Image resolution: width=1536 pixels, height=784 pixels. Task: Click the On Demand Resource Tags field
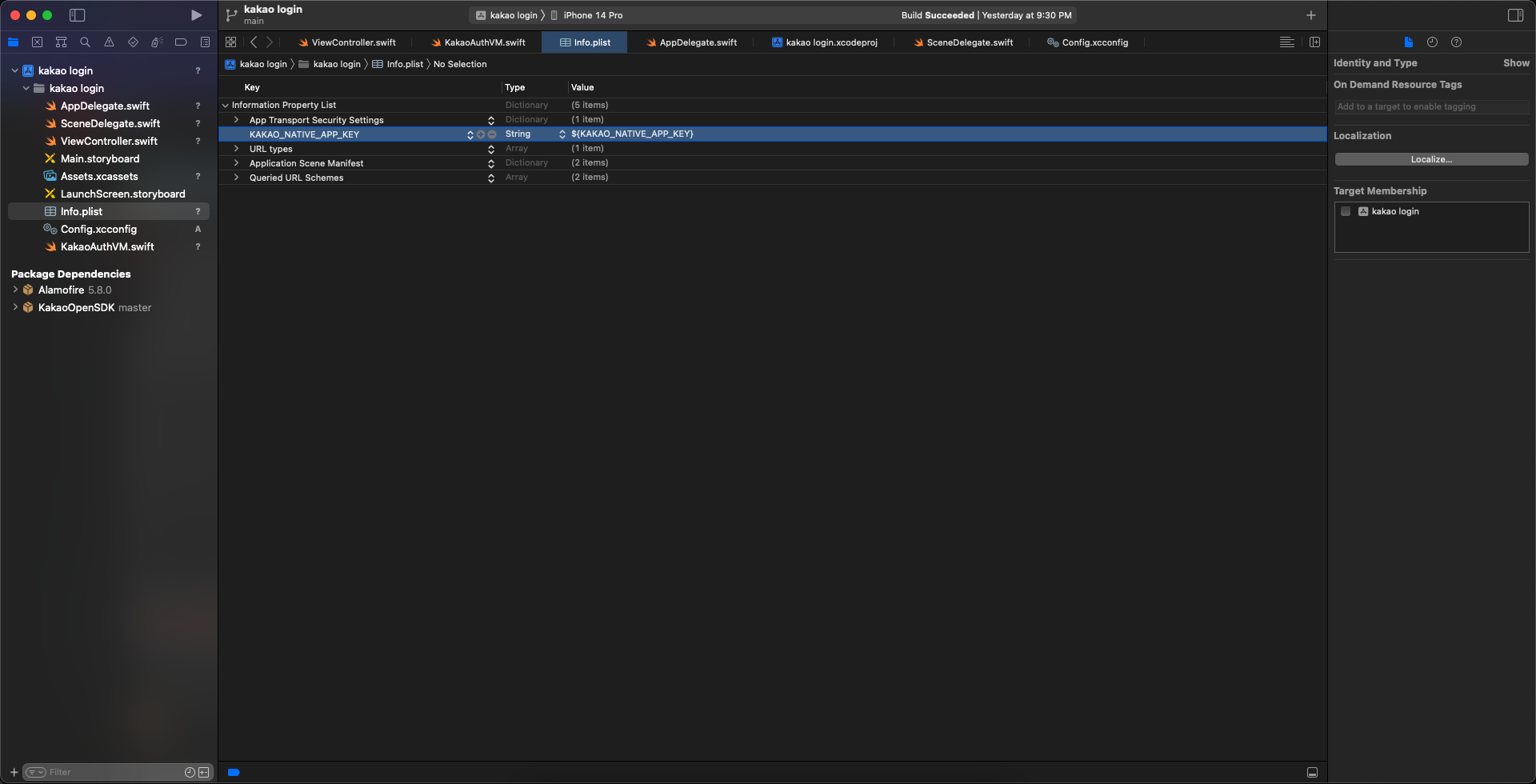tap(1431, 106)
